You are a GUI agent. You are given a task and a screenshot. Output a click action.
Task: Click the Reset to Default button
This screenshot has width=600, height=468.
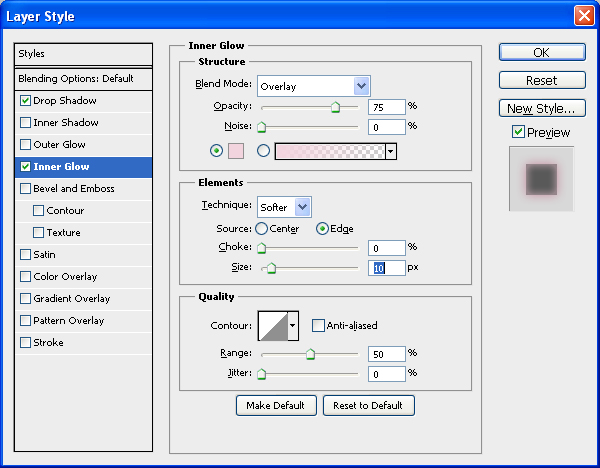[x=368, y=405]
